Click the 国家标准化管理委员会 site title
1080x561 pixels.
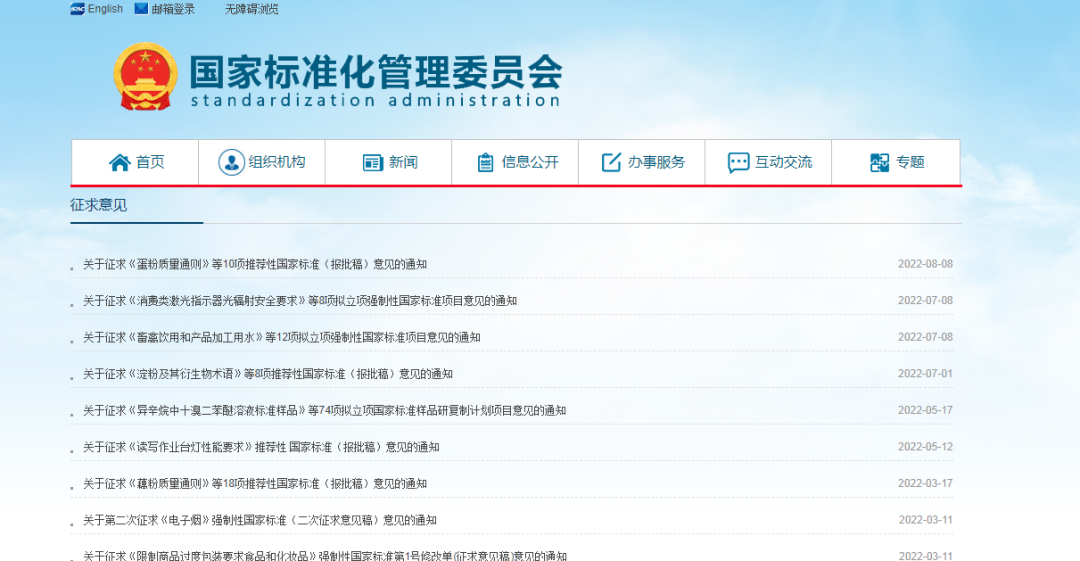tap(376, 72)
